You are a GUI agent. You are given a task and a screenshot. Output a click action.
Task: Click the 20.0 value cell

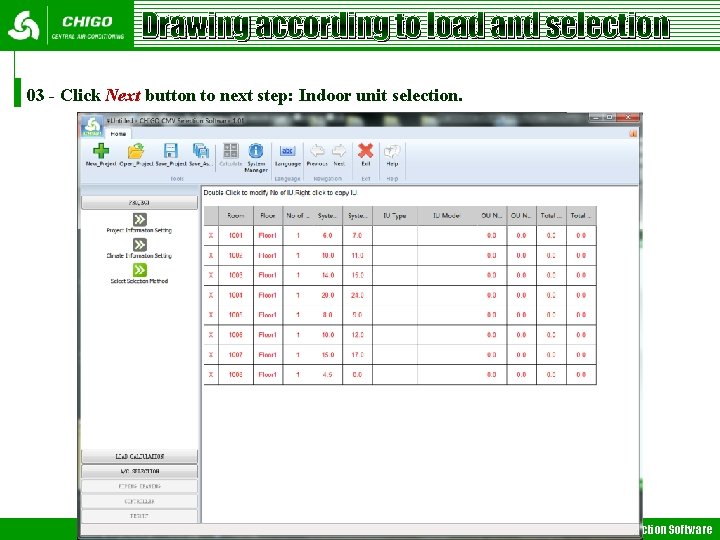pyautogui.click(x=327, y=295)
